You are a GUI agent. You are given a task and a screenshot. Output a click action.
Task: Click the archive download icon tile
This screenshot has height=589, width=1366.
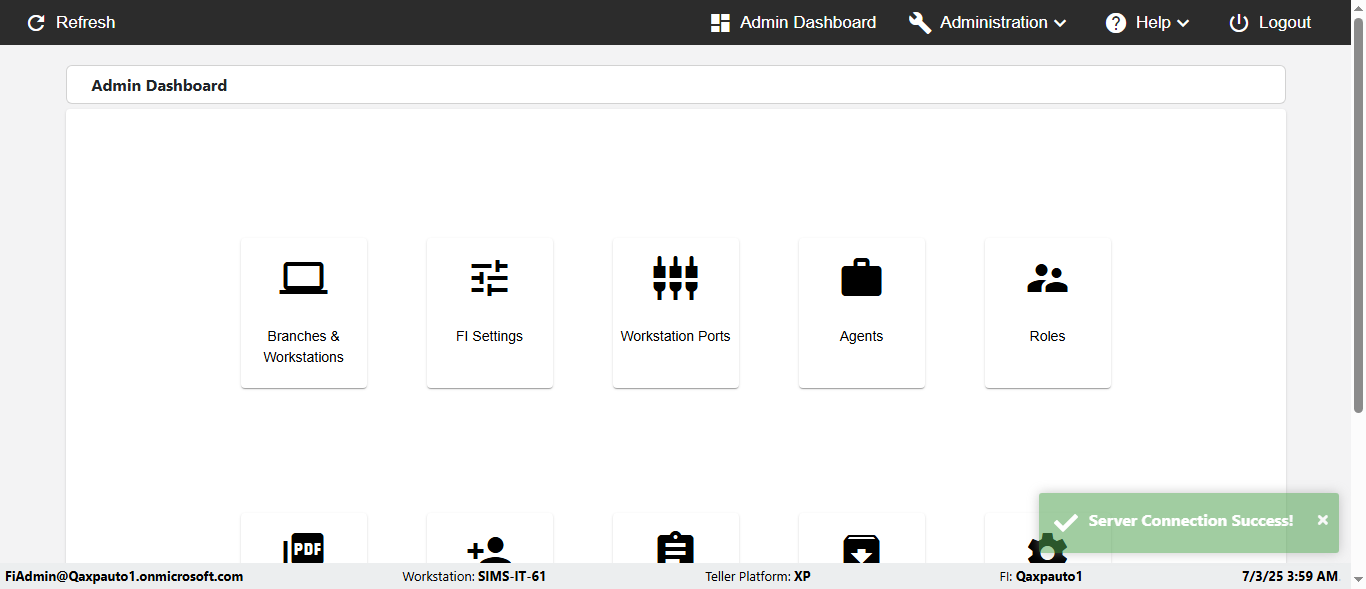point(862,539)
